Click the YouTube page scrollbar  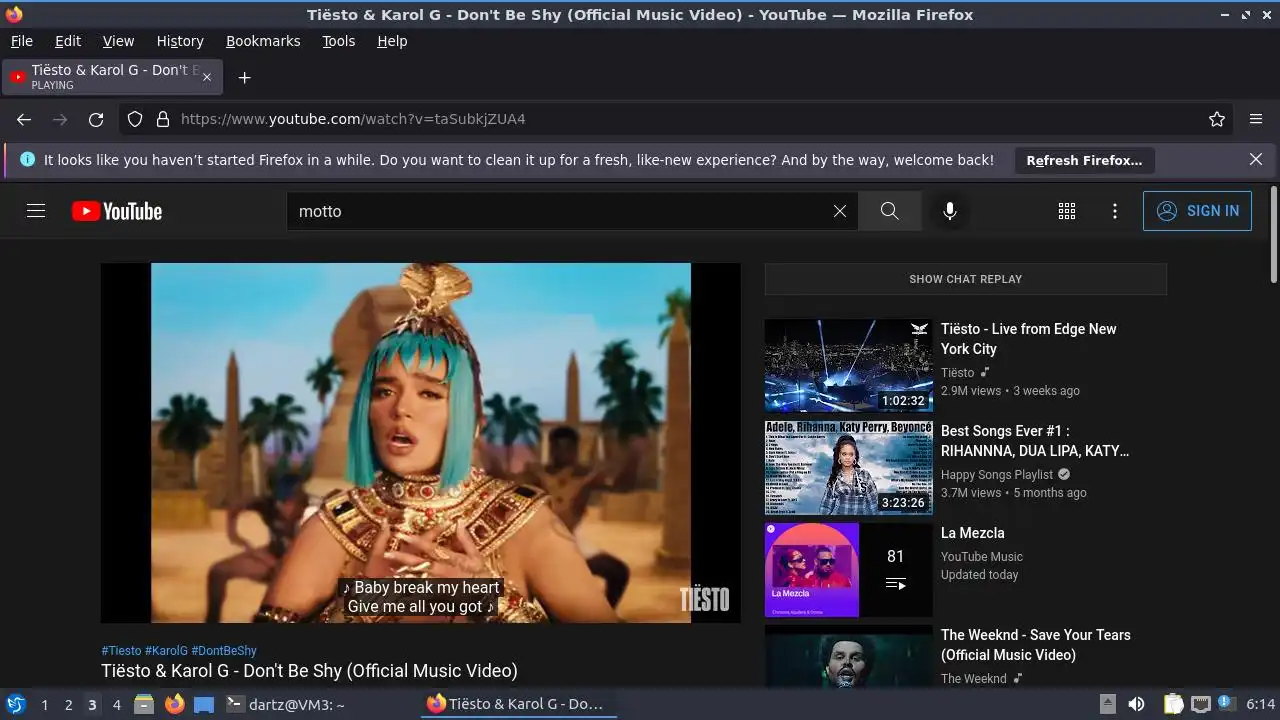pyautogui.click(x=1273, y=234)
